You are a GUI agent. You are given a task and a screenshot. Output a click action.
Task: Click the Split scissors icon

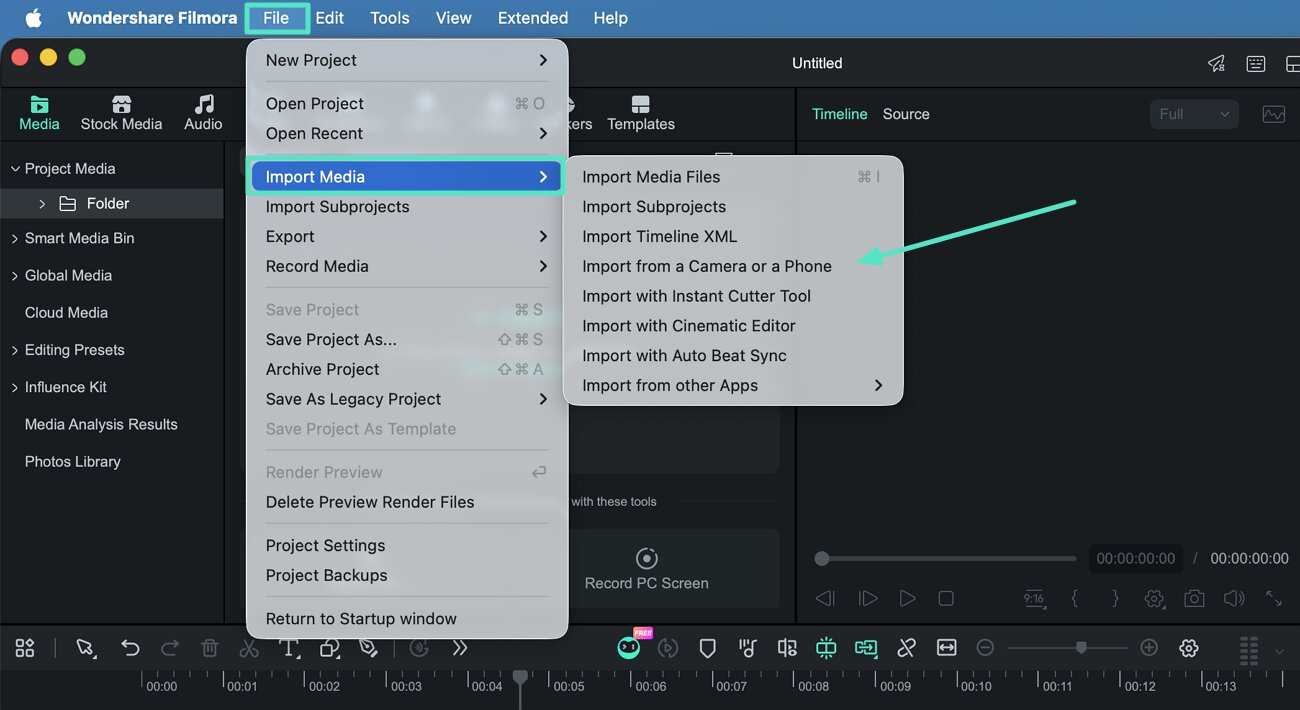coord(249,648)
